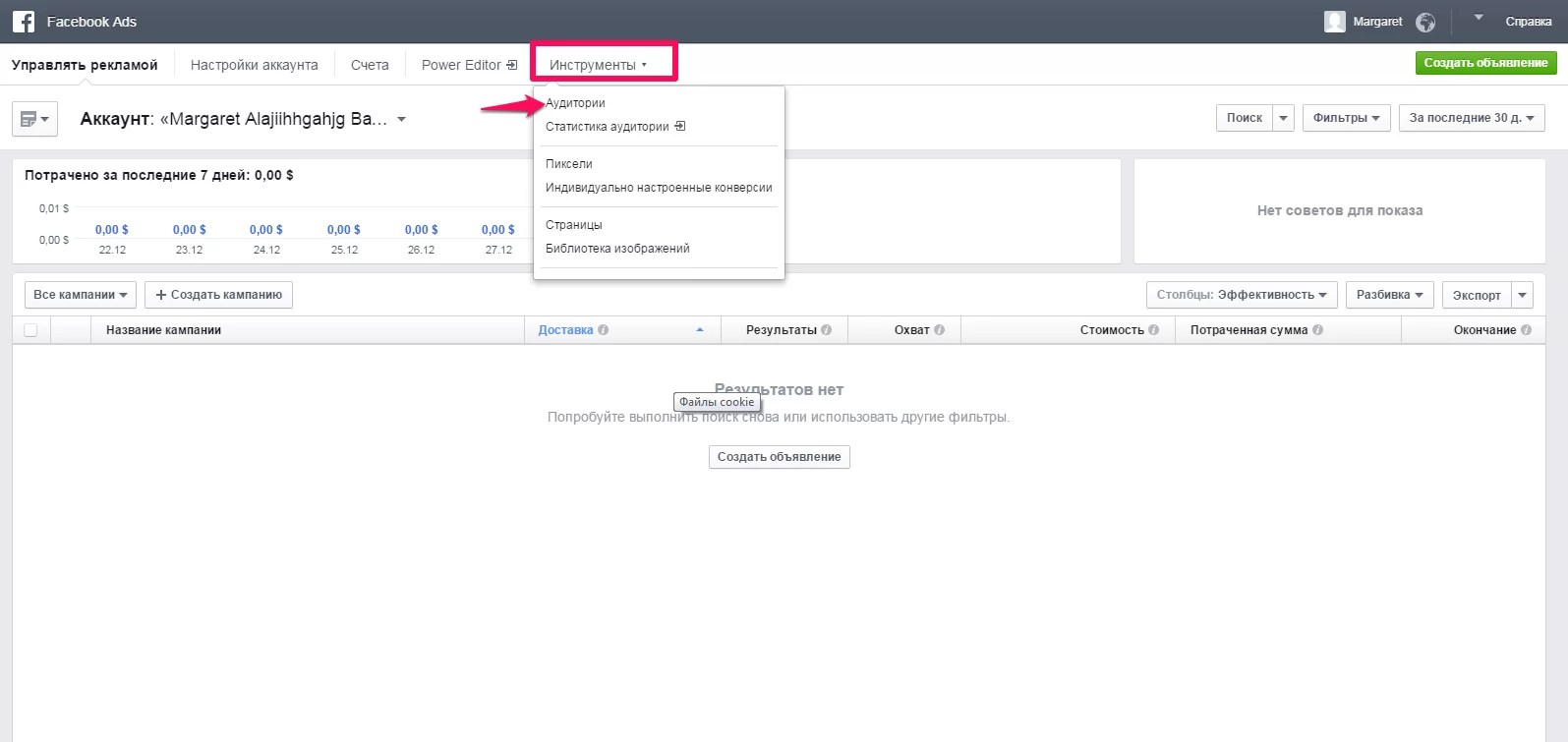Click the Power Editor external link icon
1568x742 pixels.
click(x=512, y=65)
